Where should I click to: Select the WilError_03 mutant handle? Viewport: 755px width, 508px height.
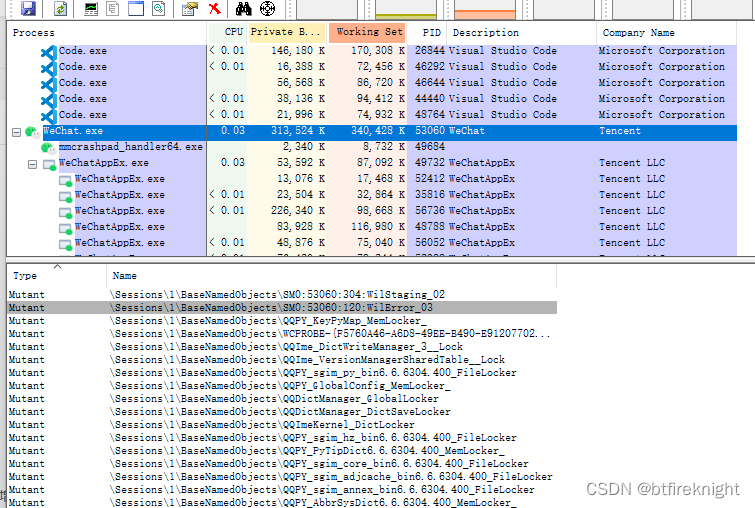282,308
